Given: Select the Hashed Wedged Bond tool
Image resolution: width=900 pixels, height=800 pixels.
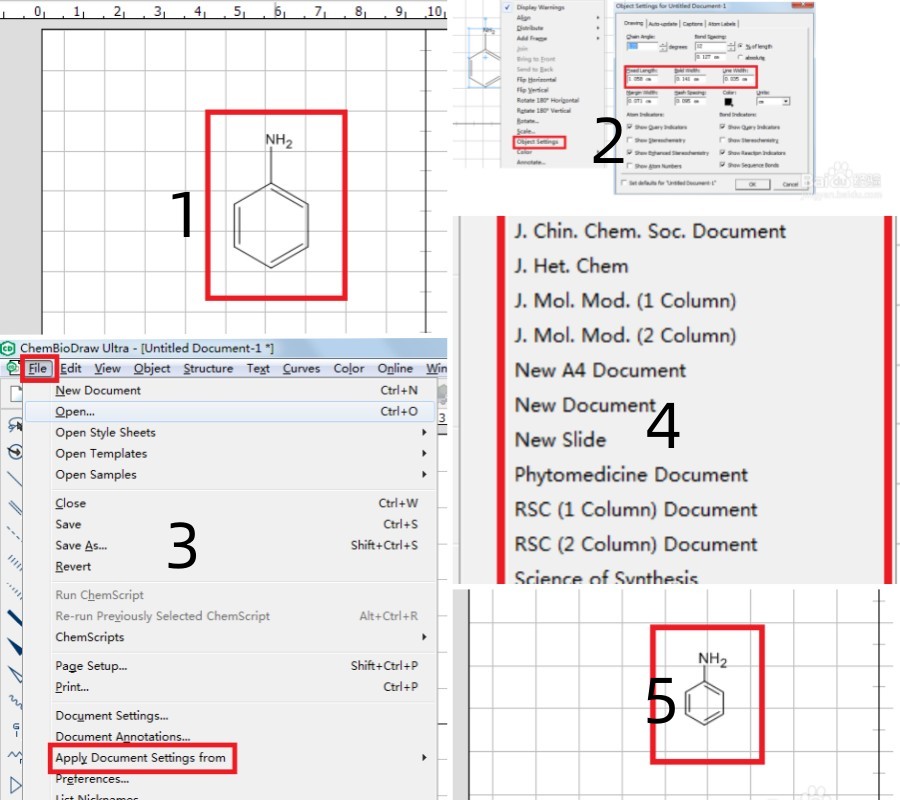Looking at the screenshot, I should (x=14, y=589).
